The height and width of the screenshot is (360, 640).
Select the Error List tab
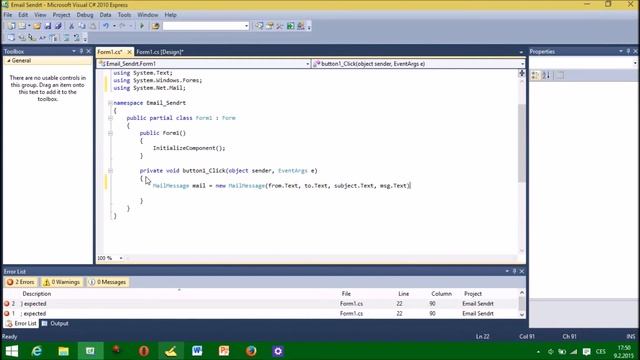pyautogui.click(x=21, y=323)
